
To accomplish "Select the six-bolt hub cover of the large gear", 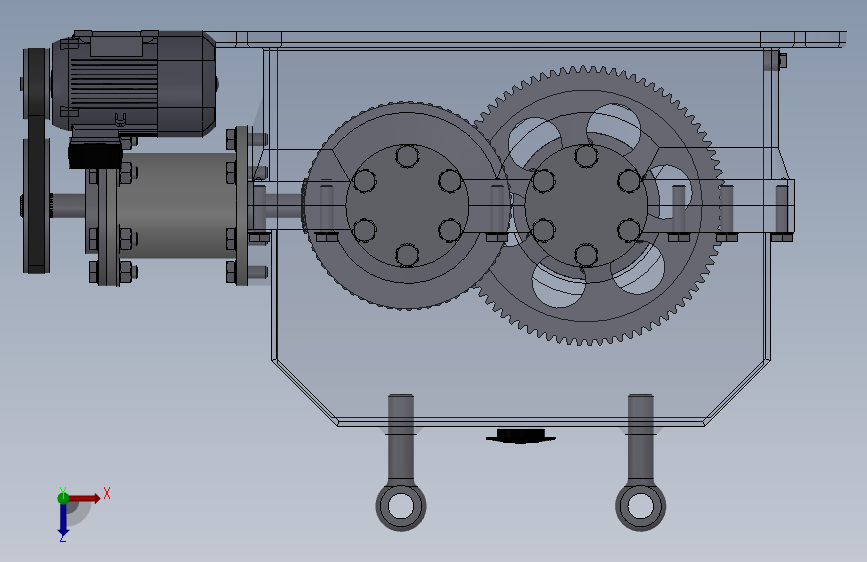I will click(x=586, y=206).
